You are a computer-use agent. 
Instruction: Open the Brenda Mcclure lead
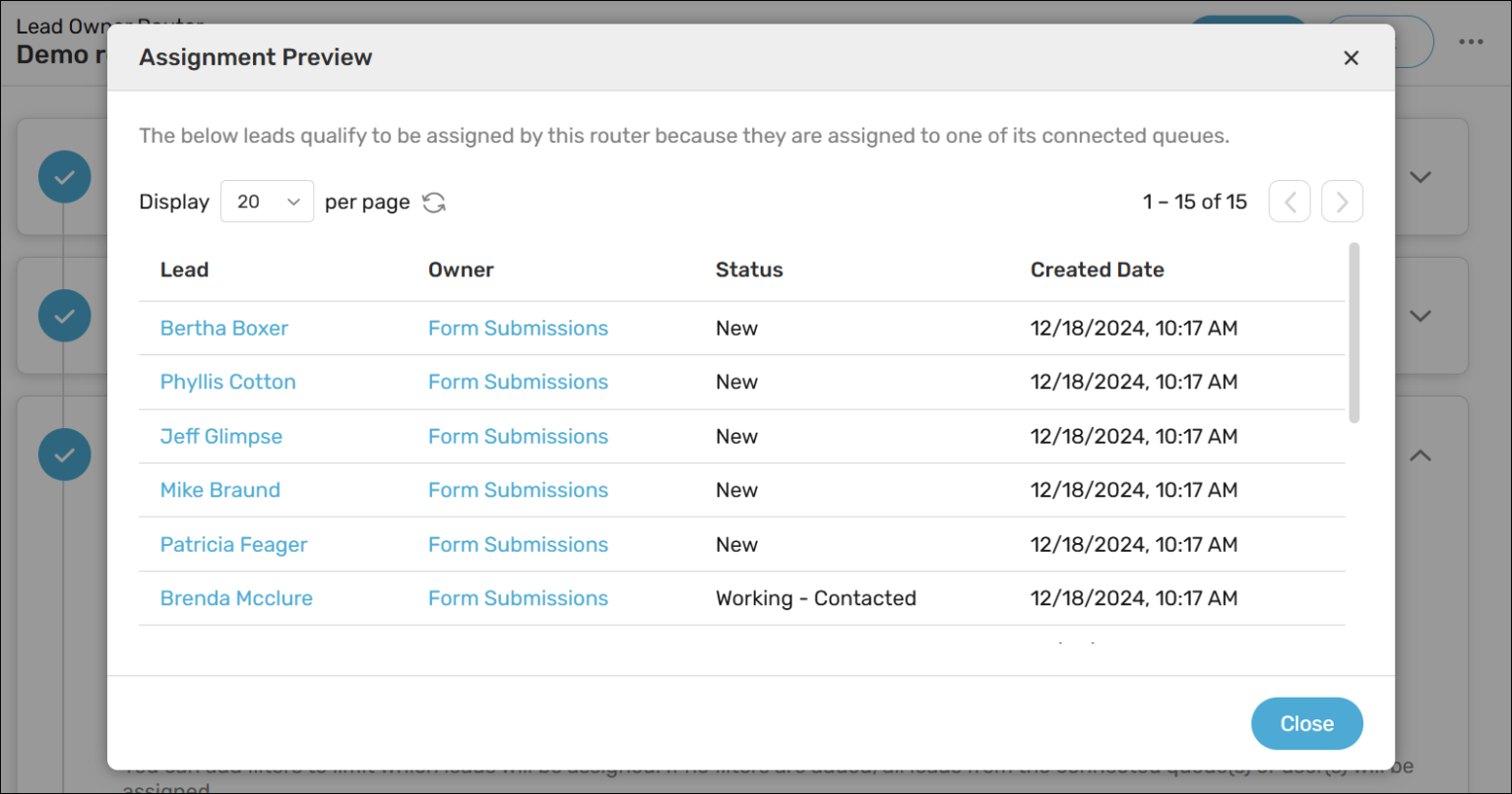pyautogui.click(x=236, y=598)
